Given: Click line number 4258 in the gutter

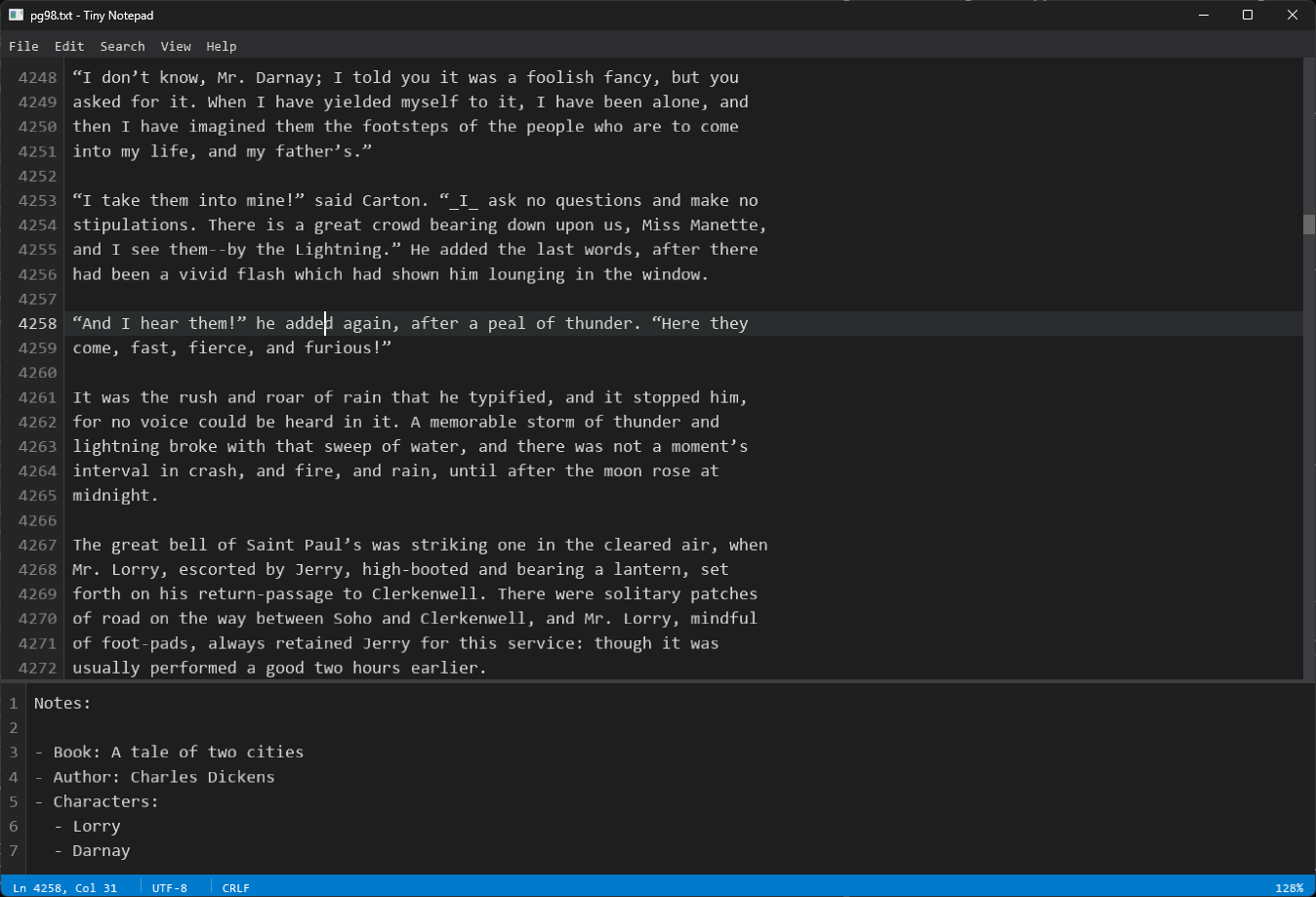Looking at the screenshot, I should (x=37, y=323).
